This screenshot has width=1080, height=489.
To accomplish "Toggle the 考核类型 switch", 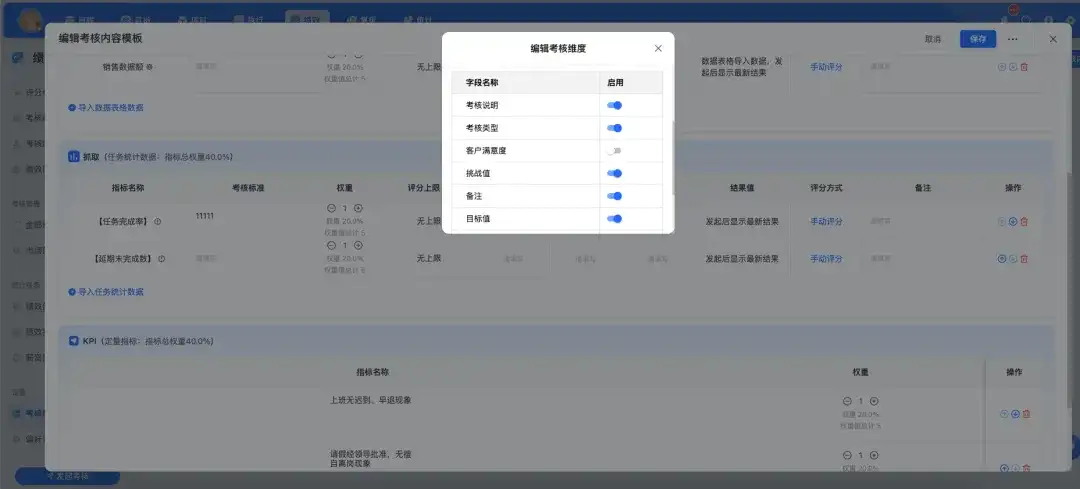I will tap(614, 128).
